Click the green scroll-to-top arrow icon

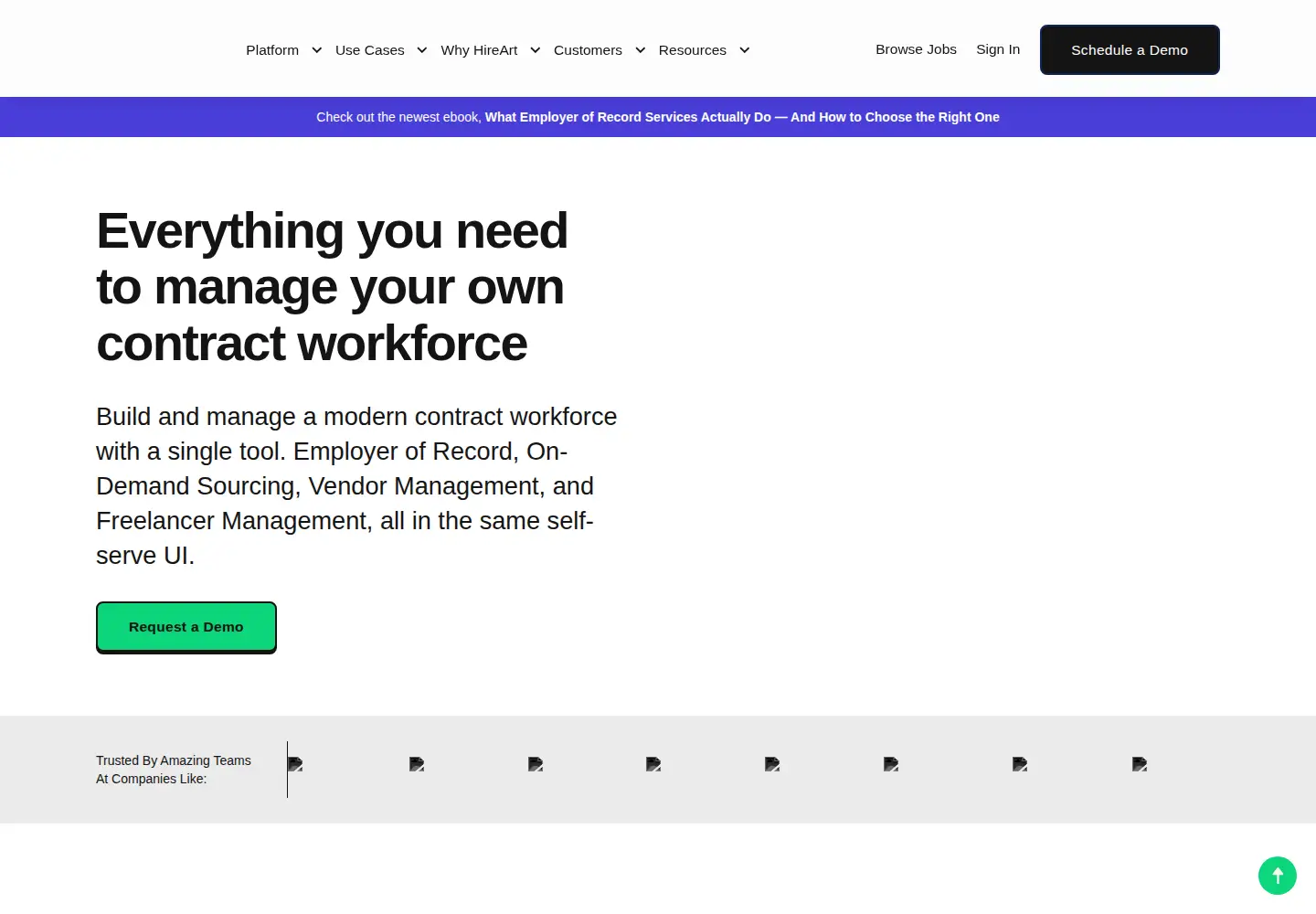(1278, 876)
